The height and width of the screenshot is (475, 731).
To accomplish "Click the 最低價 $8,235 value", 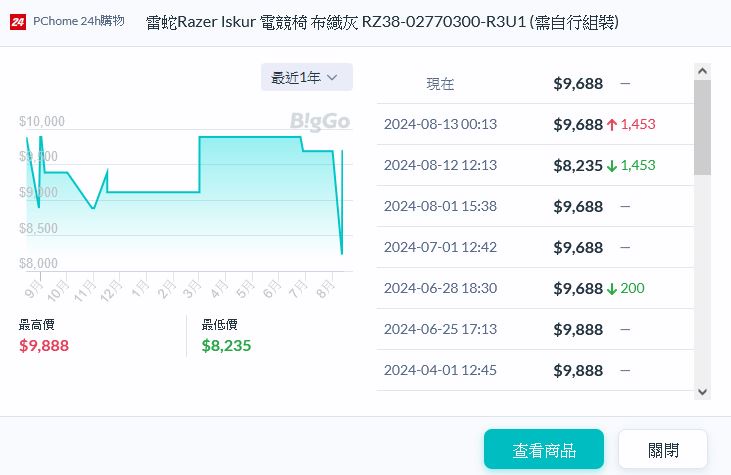I will click(226, 346).
